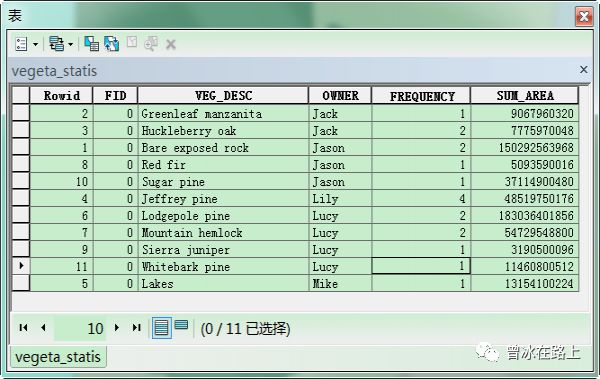600x379 pixels.
Task: Click the Select By Attributes icon
Action: coord(91,44)
